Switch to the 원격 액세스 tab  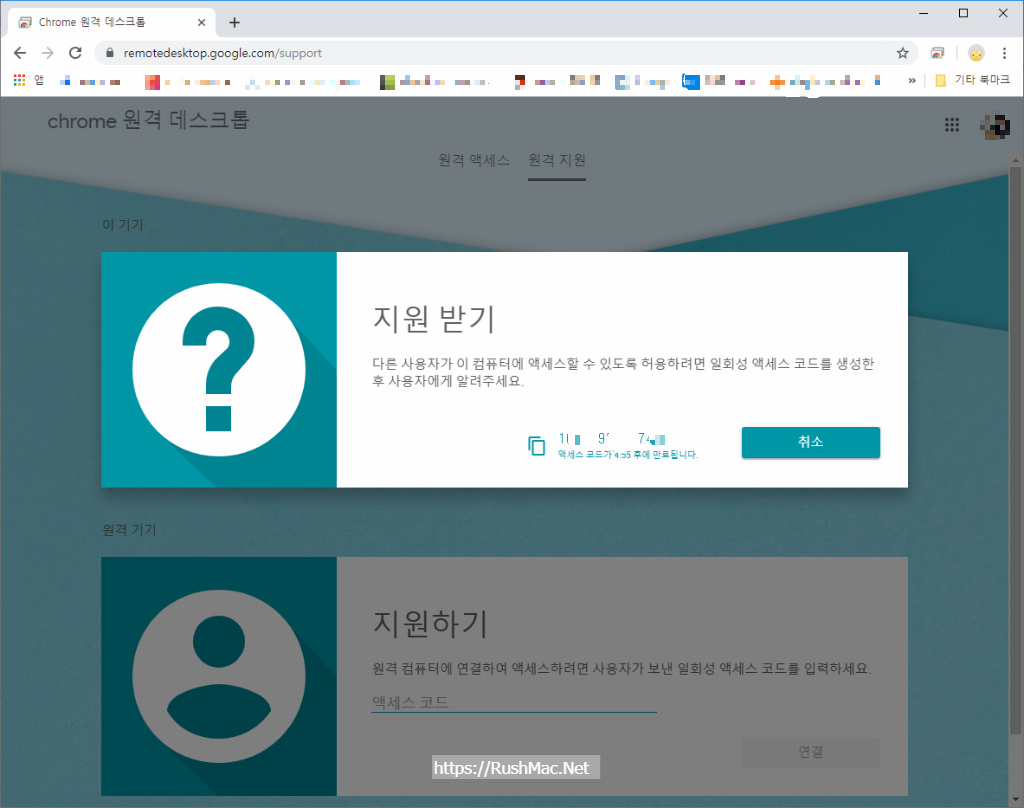tap(474, 160)
